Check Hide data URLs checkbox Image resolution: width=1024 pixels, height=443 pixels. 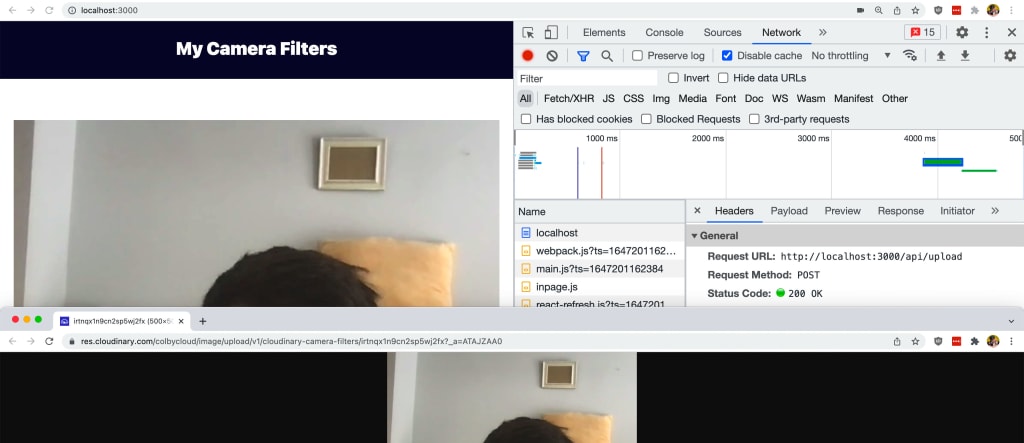coord(723,78)
